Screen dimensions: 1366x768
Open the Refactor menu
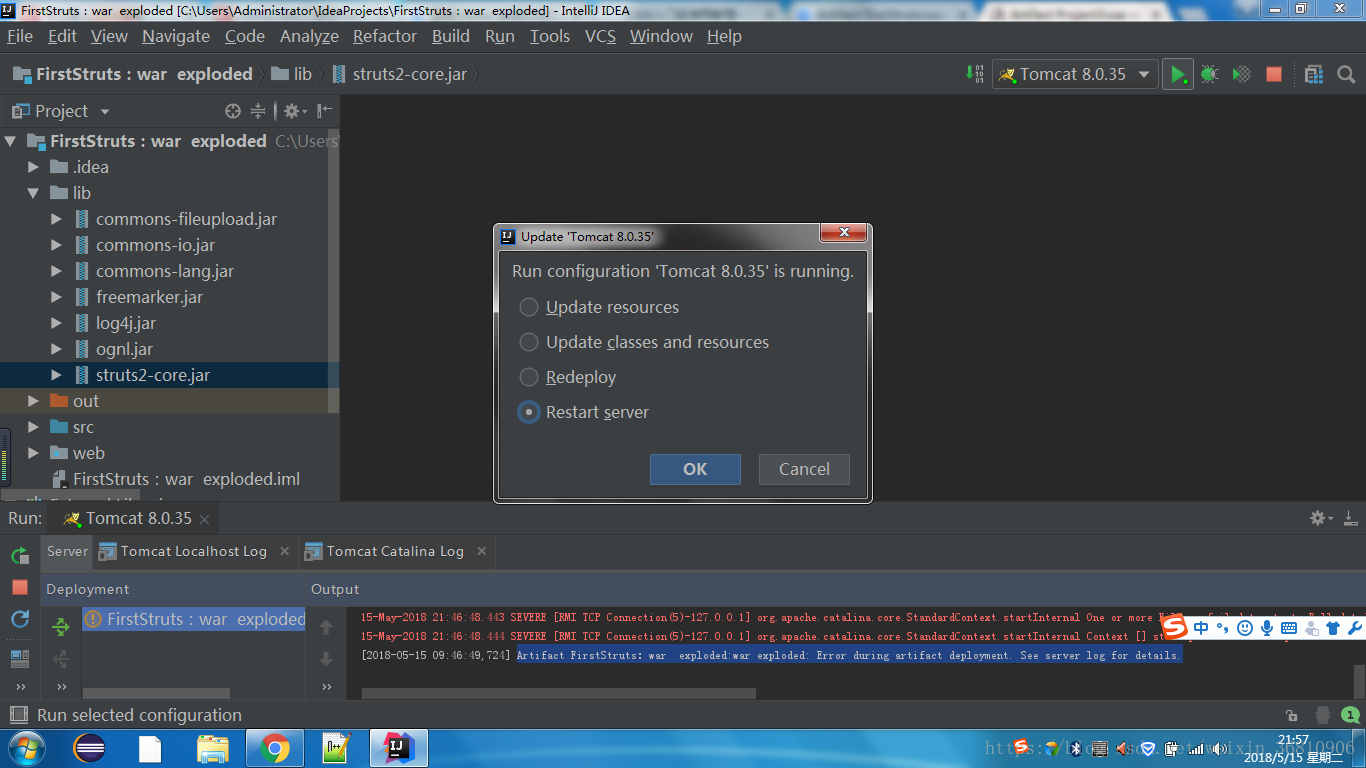point(385,36)
